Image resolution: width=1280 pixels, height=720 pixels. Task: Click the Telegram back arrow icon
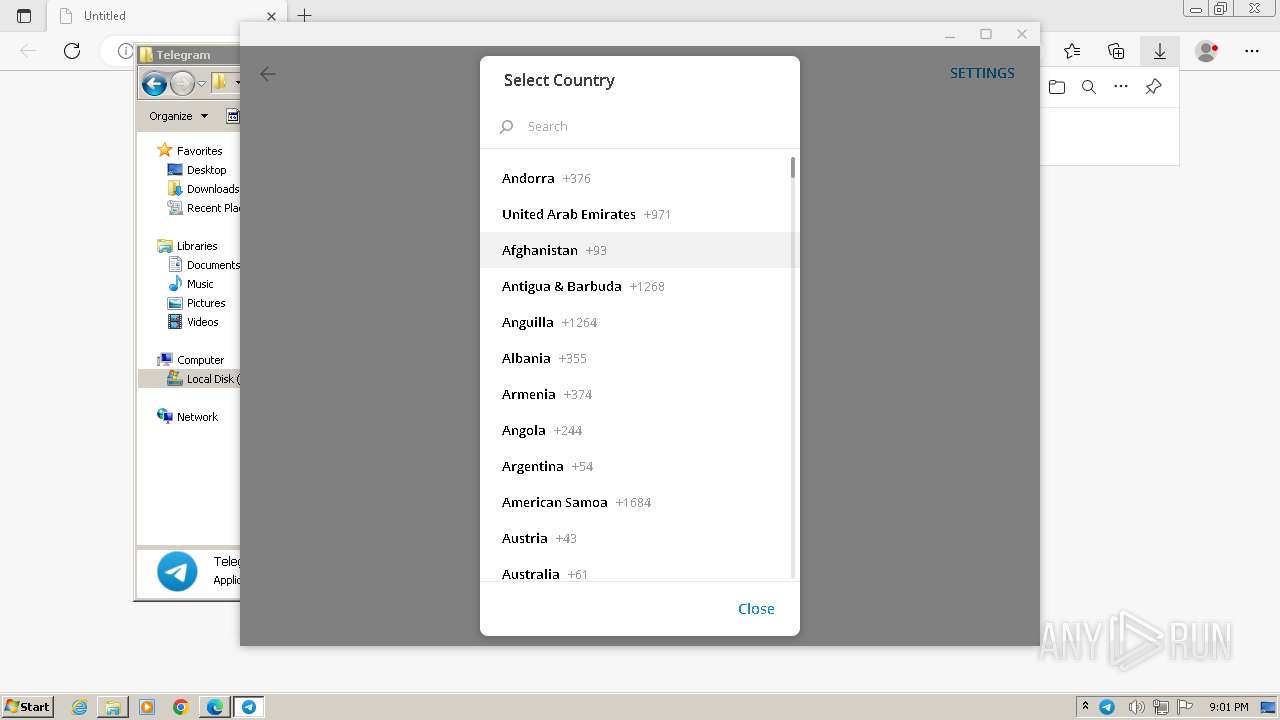267,74
